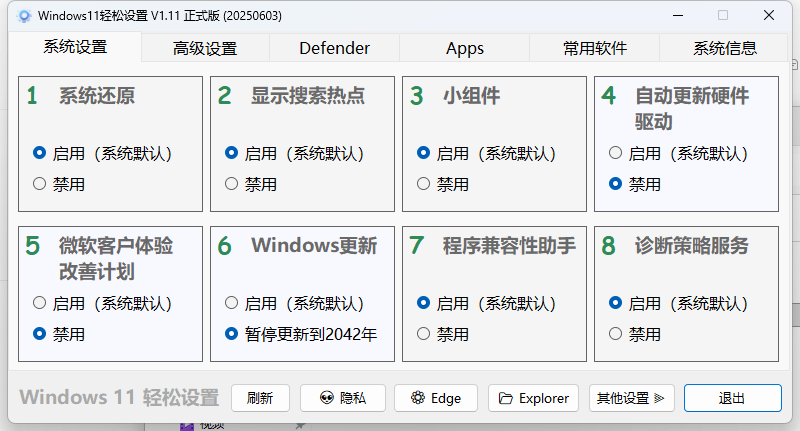
Task: Switch to the 高级设置 tab
Action: coord(205,48)
